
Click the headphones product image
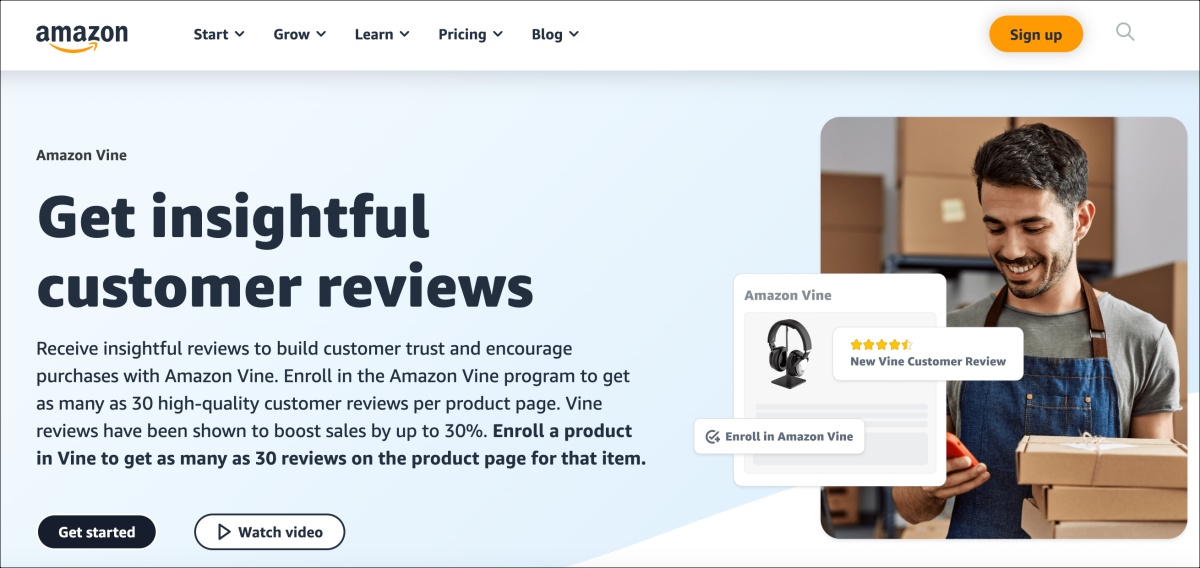coord(789,353)
